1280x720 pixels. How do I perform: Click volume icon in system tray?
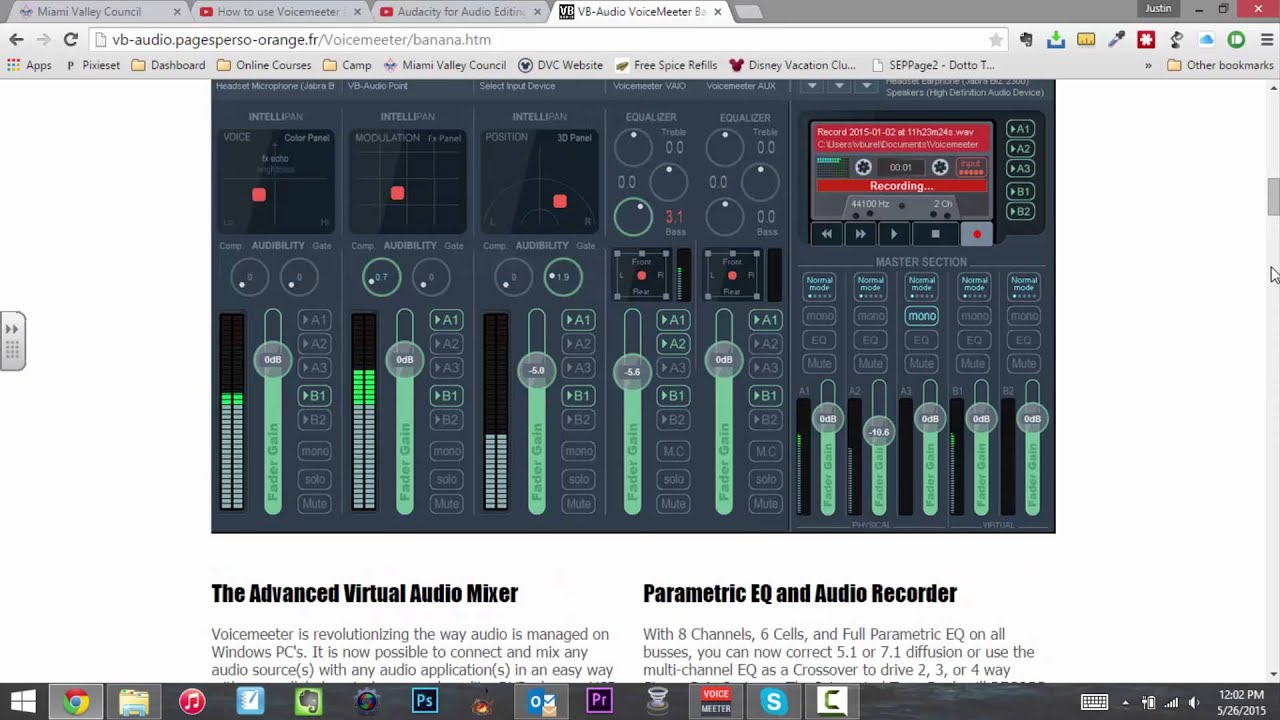(1194, 702)
